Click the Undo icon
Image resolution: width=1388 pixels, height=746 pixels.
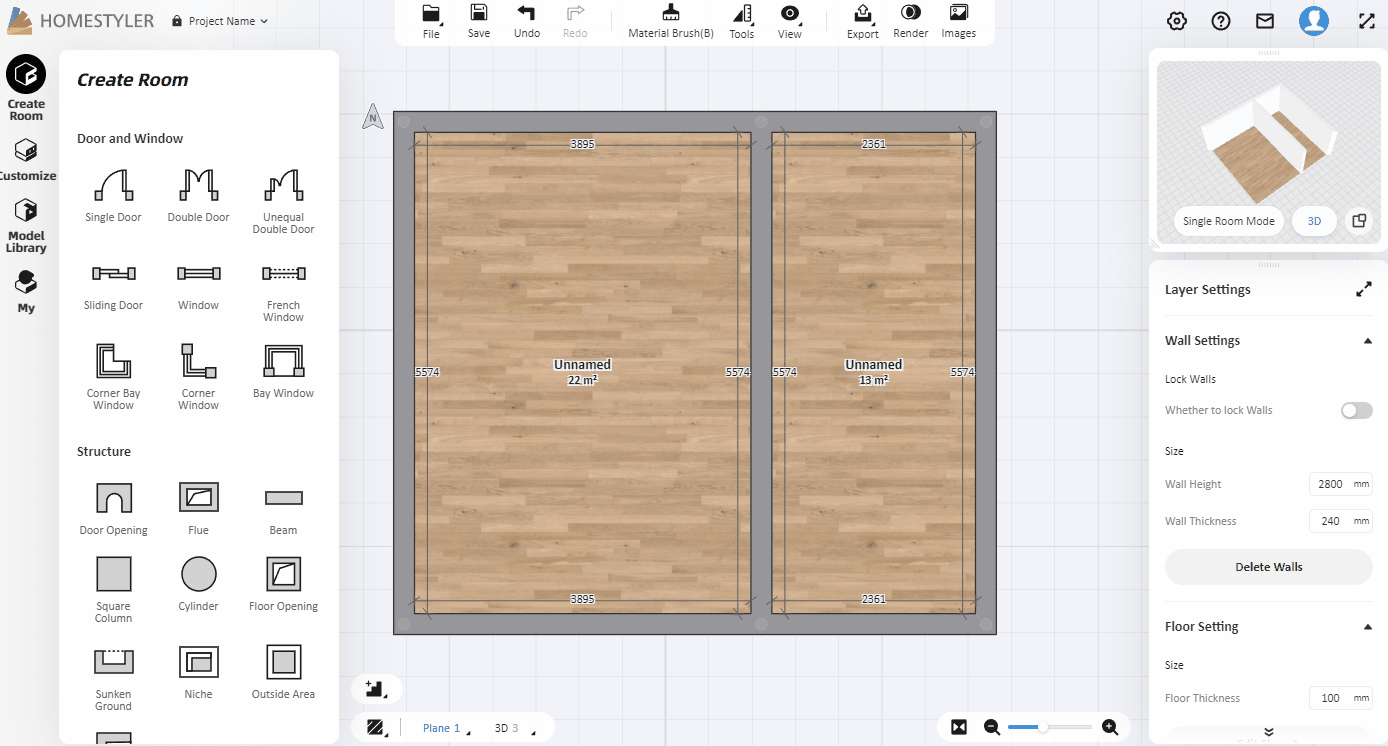click(x=526, y=20)
